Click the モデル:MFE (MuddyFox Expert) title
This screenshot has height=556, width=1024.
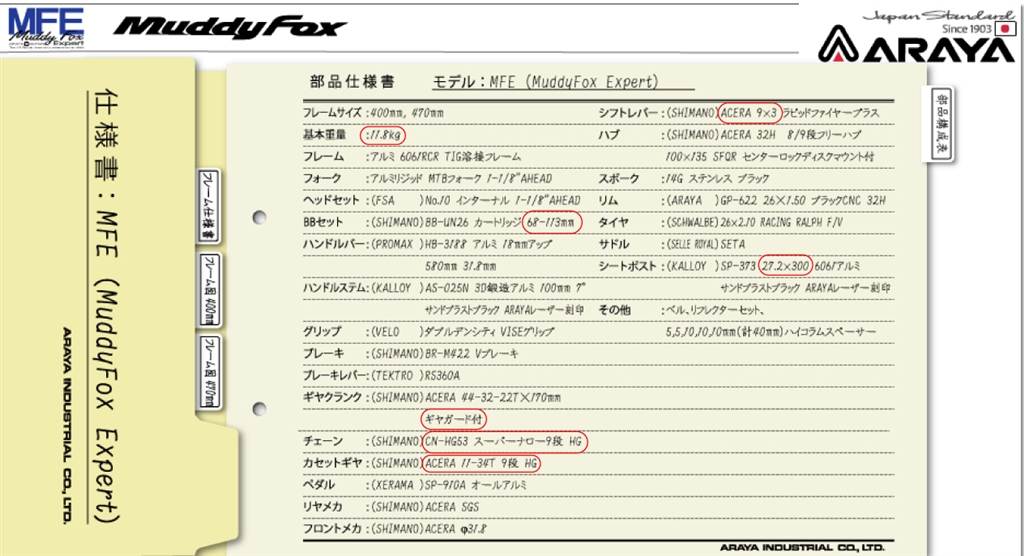tap(545, 82)
